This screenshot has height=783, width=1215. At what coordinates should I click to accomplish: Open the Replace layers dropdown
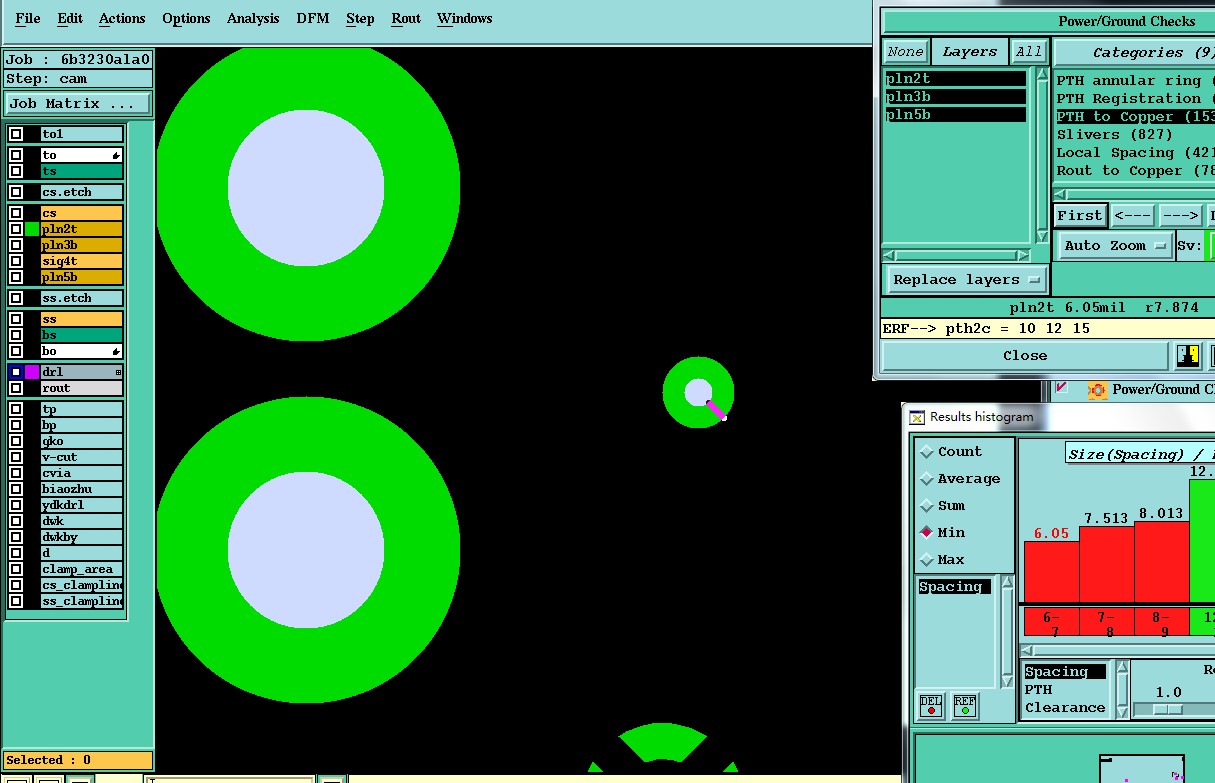[966, 279]
